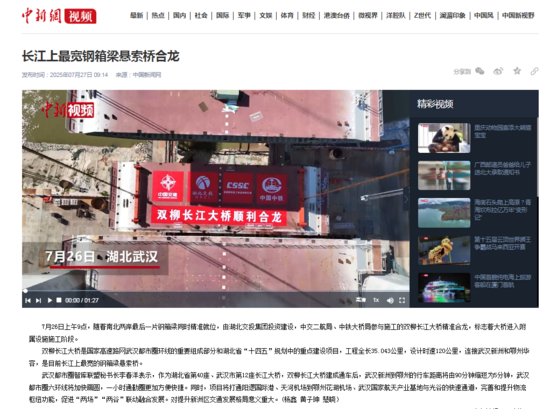Open the 广西邮递员爸爸 video title link

[x=502, y=168]
